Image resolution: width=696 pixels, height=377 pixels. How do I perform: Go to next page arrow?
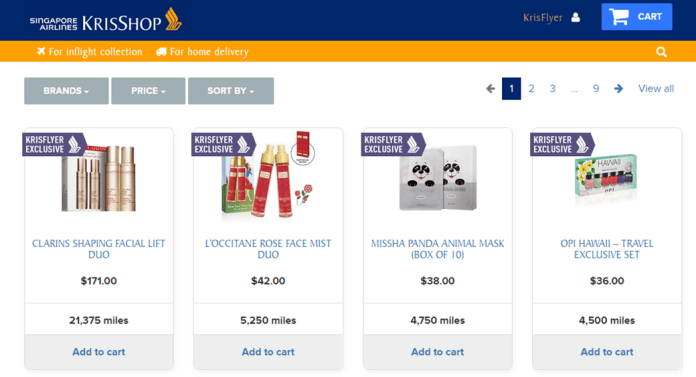(618, 88)
